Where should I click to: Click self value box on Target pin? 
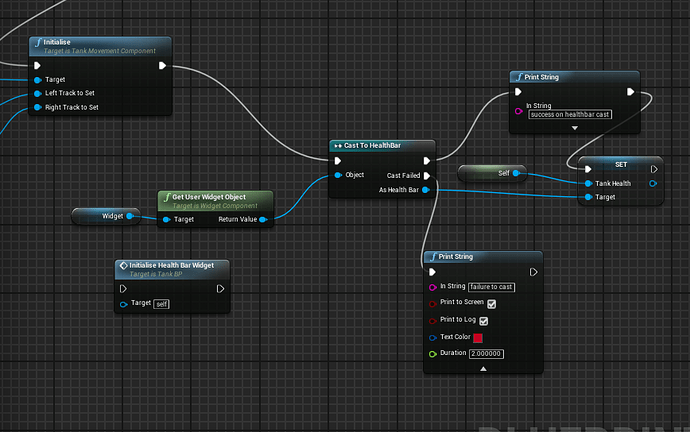point(161,304)
